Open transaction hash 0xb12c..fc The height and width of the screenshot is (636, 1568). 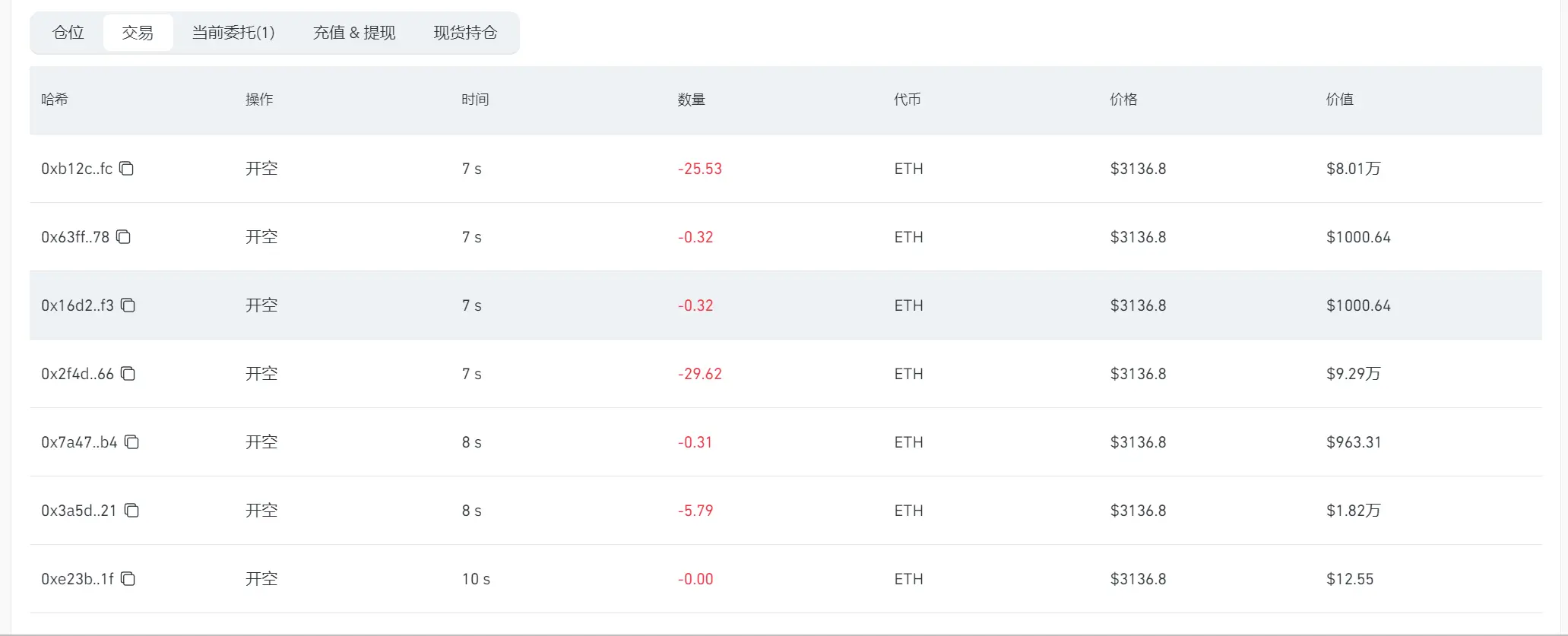coord(77,169)
